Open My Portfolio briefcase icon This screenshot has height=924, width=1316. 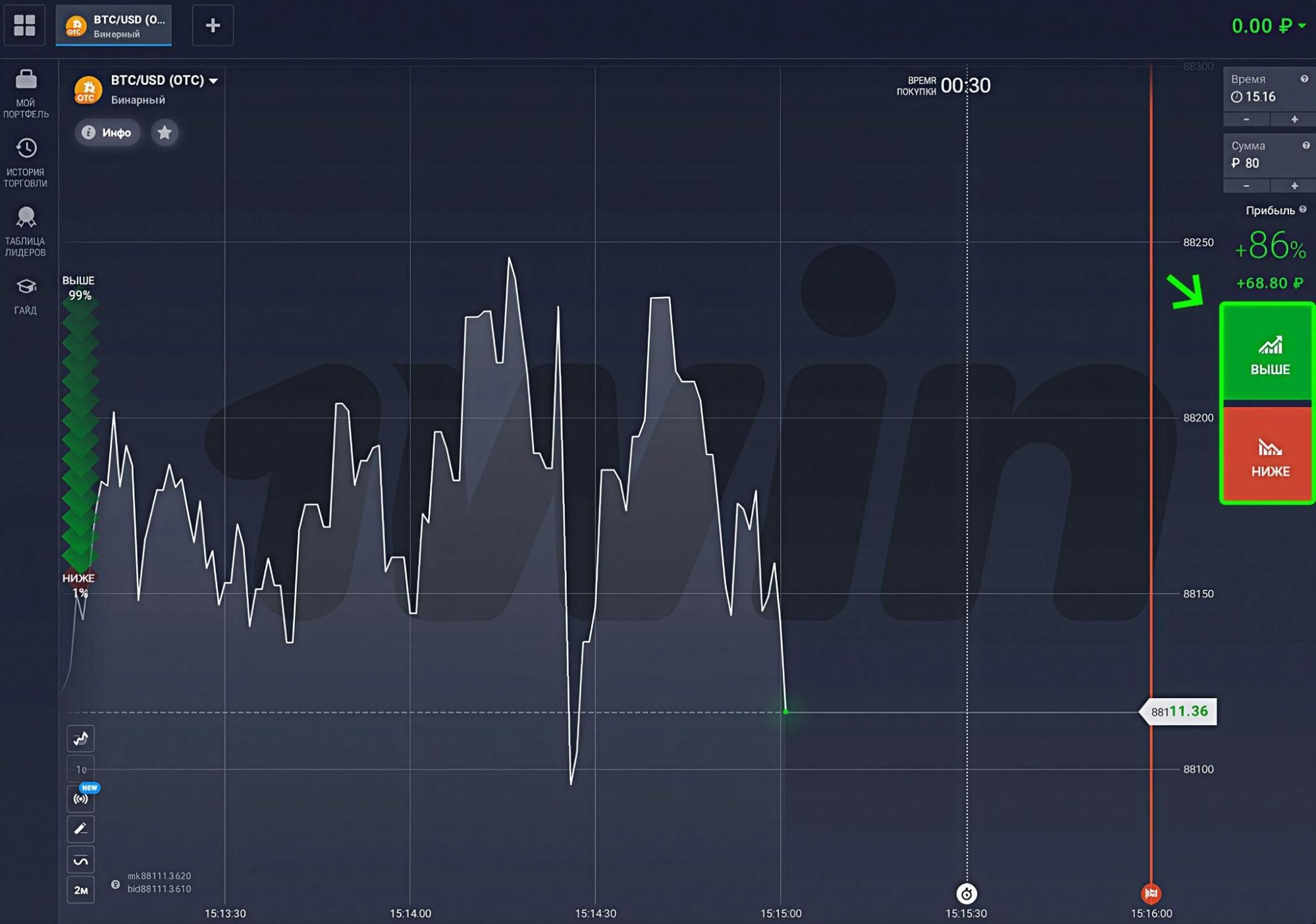click(x=26, y=80)
